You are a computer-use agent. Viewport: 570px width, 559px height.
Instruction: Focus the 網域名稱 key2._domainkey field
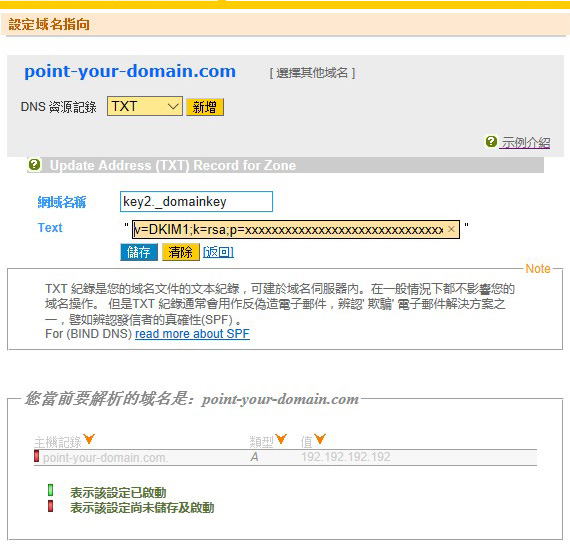point(196,201)
